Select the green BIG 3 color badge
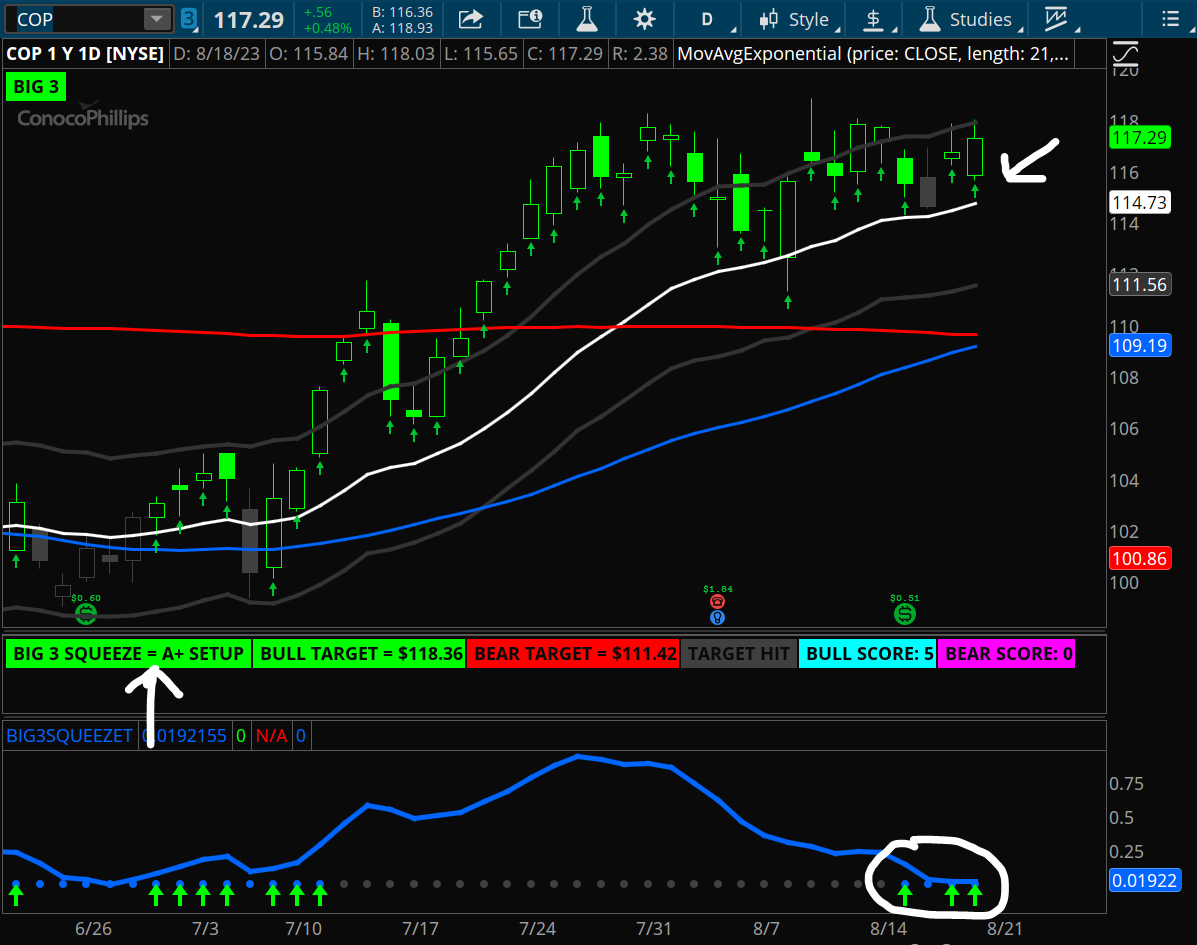1197x945 pixels. [36, 87]
